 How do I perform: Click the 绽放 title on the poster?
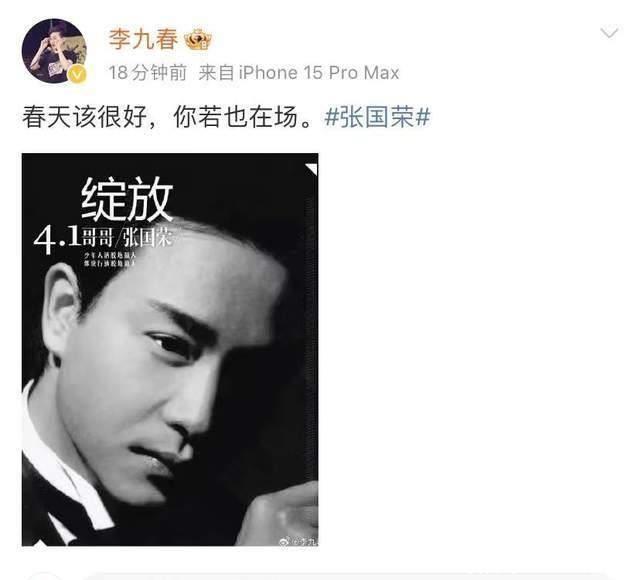point(127,199)
